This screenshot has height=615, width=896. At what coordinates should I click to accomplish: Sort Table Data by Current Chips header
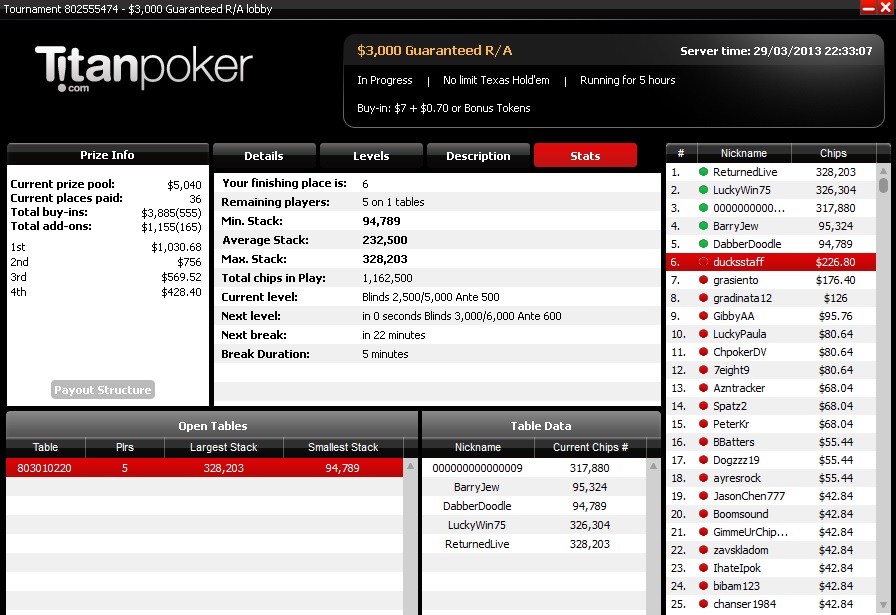[590, 447]
